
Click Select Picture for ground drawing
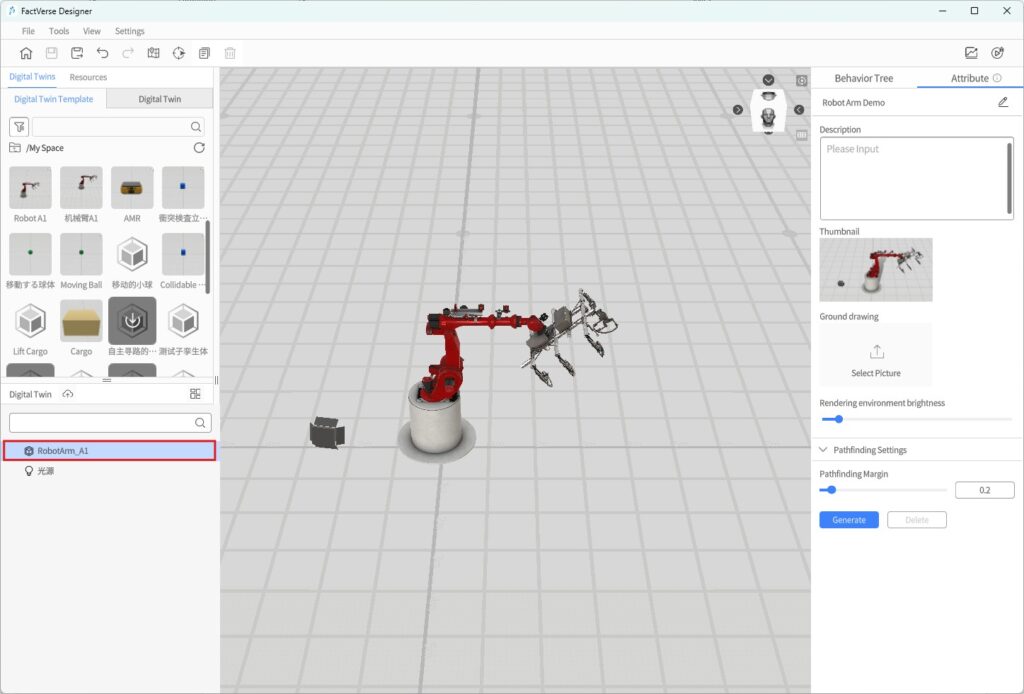[x=876, y=361]
